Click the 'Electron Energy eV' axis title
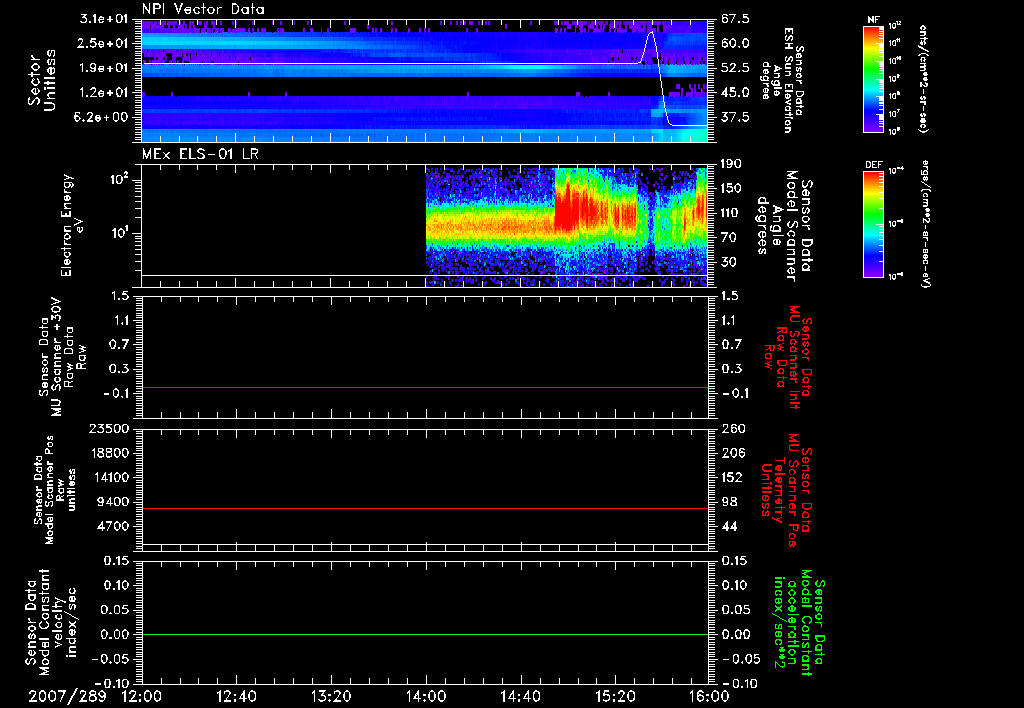This screenshot has height=708, width=1024. (x=72, y=225)
